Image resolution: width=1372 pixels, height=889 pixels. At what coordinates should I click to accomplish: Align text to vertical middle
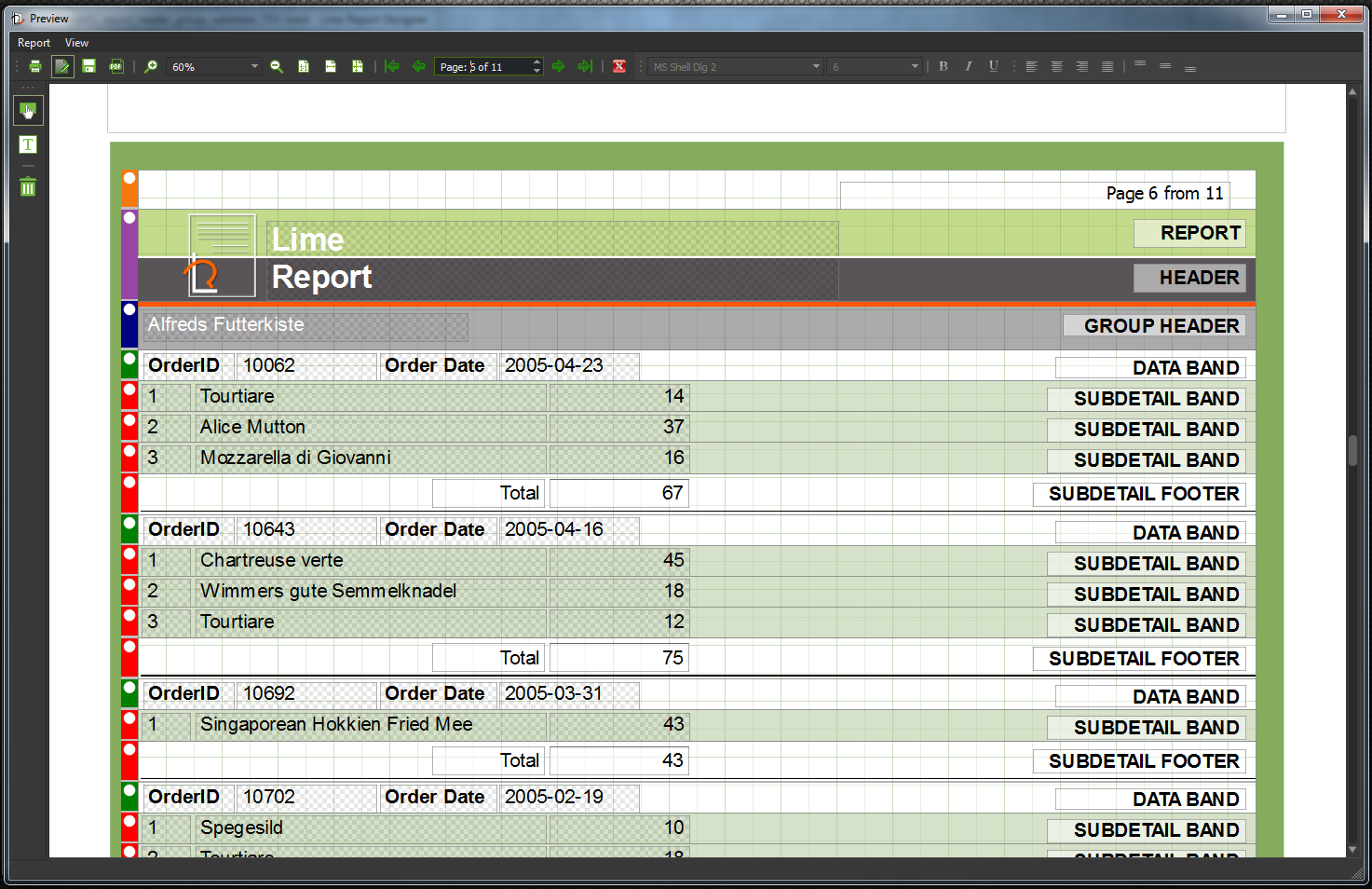1165,66
